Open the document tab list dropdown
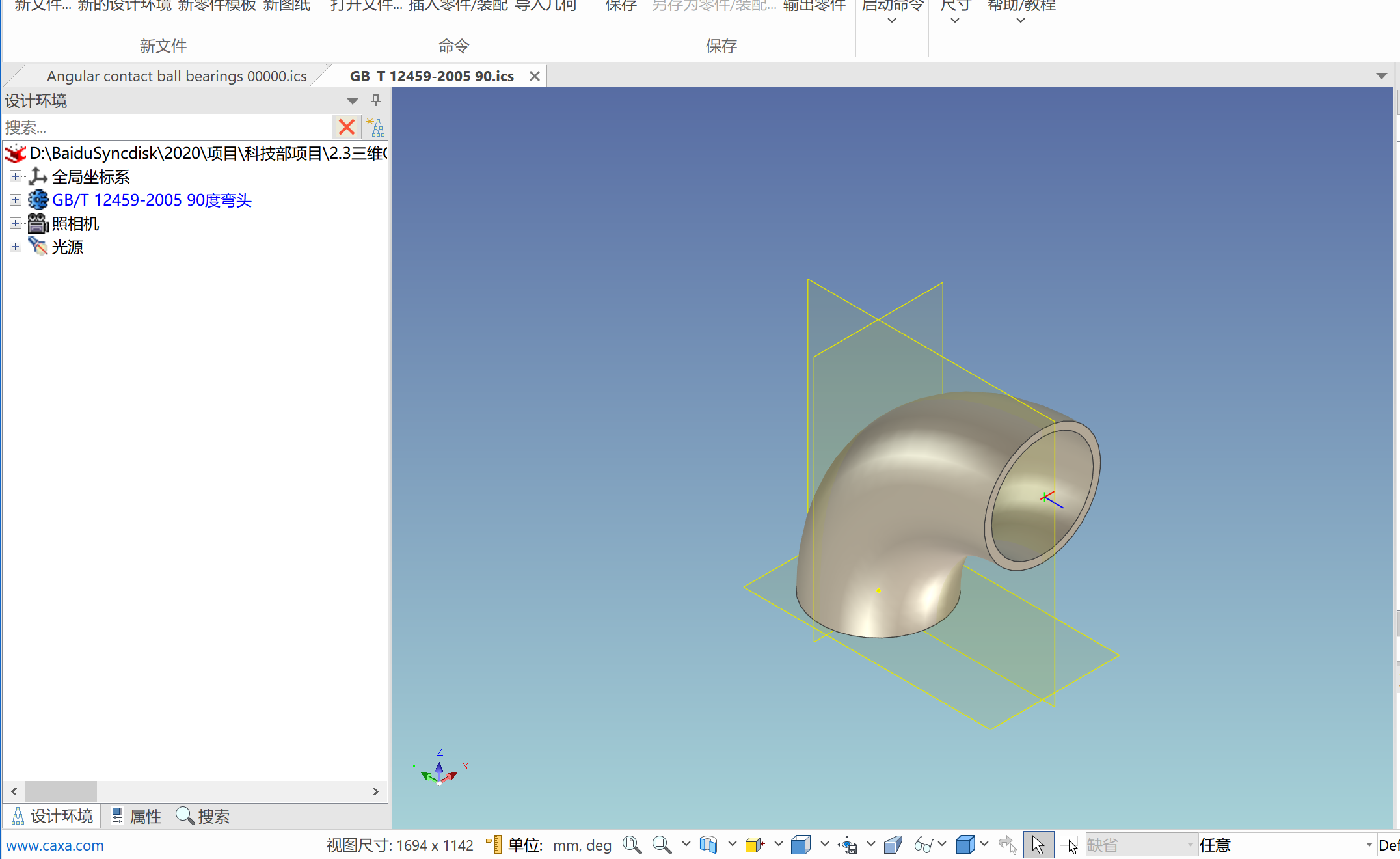The width and height of the screenshot is (1400, 859). tap(1382, 76)
